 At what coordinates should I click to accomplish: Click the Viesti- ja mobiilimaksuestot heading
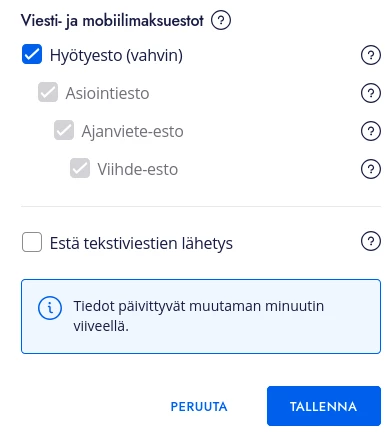click(112, 21)
